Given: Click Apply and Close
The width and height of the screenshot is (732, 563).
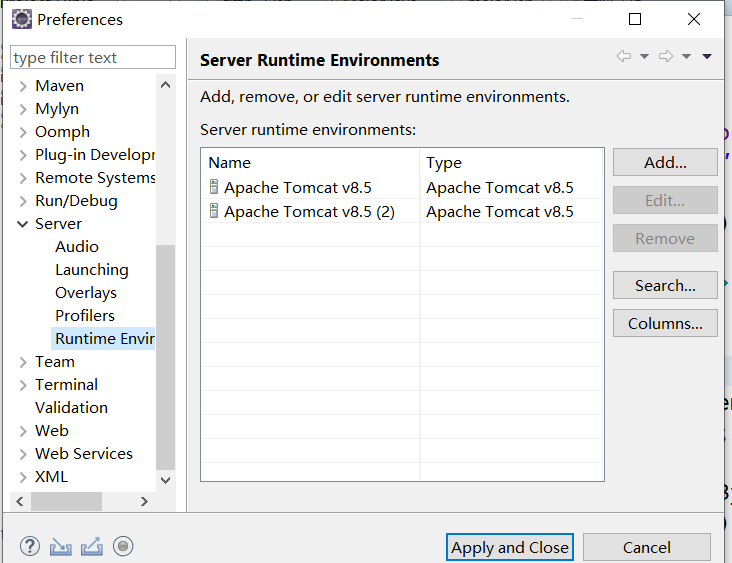Looking at the screenshot, I should point(510,547).
